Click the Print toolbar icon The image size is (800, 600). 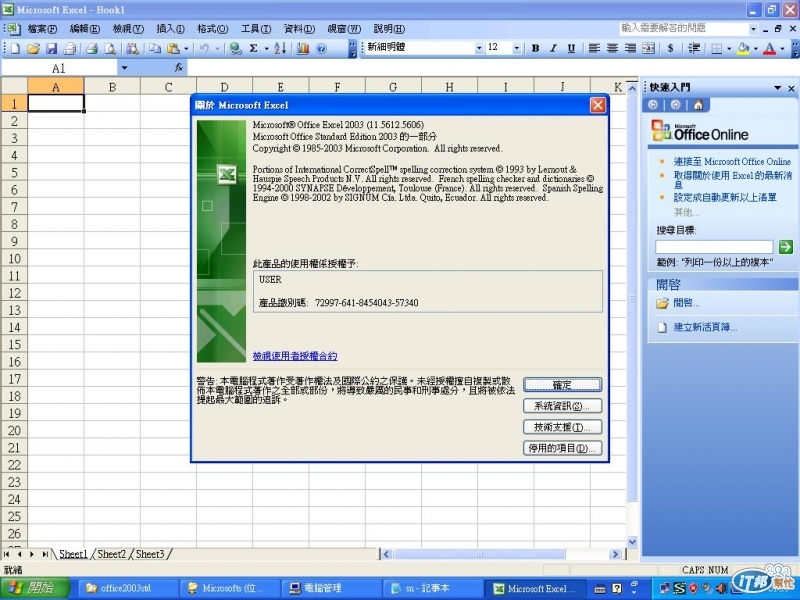[x=92, y=48]
